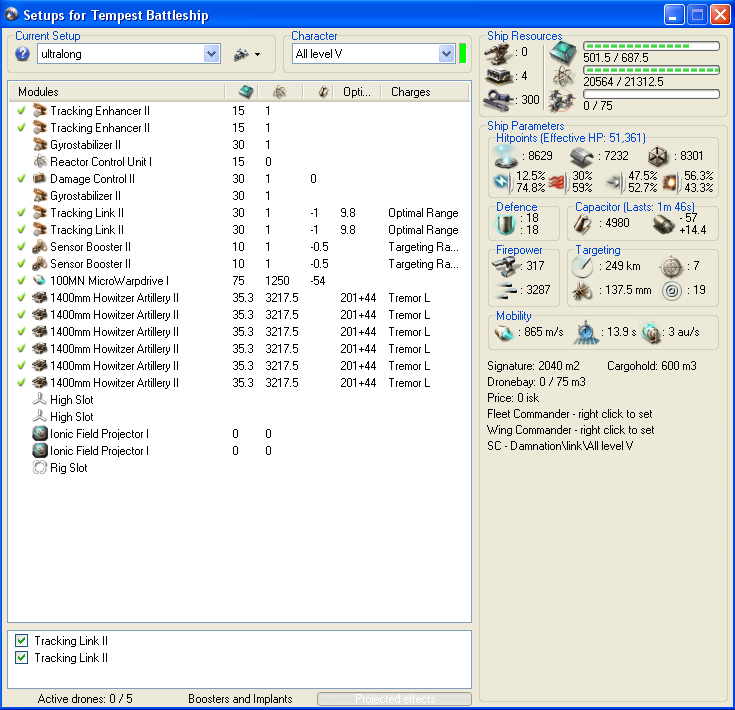Click the Defence shield tank icon
This screenshot has width=735, height=710.
[506, 224]
